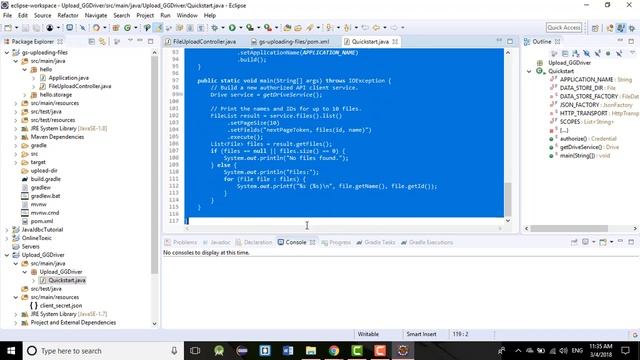Select client_secret.json file
The width and height of the screenshot is (640, 360).
point(61,306)
